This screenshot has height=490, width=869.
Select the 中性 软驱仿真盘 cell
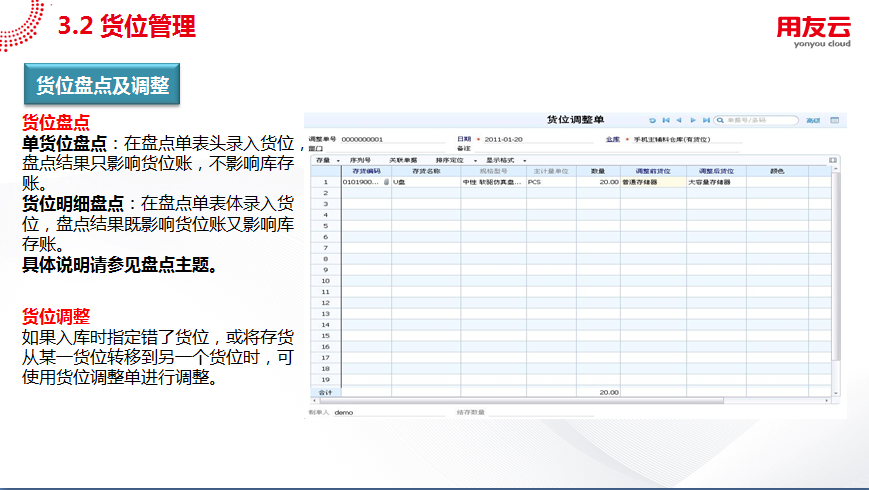tap(493, 182)
